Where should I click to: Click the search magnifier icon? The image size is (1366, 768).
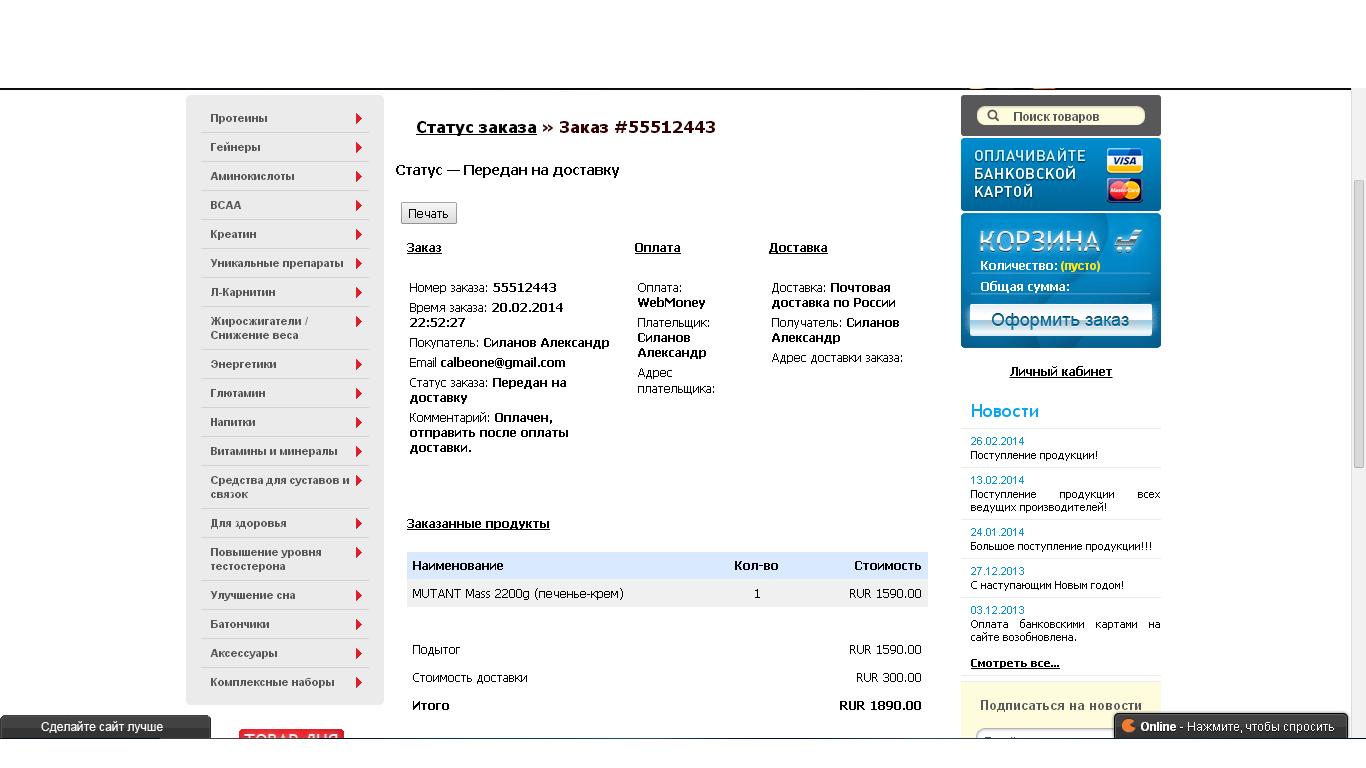pyautogui.click(x=993, y=116)
